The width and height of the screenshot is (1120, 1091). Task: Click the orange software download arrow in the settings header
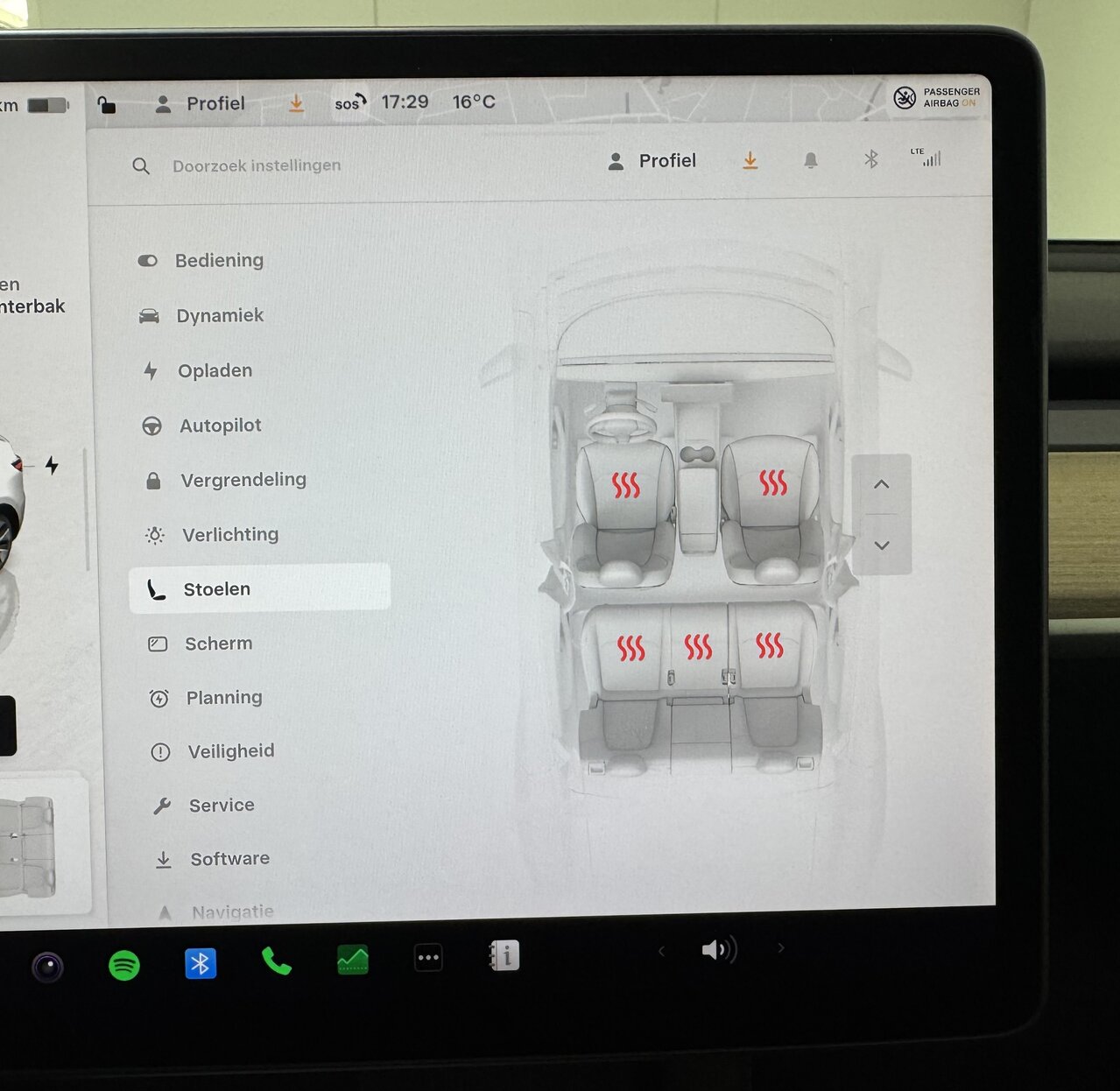(x=750, y=160)
